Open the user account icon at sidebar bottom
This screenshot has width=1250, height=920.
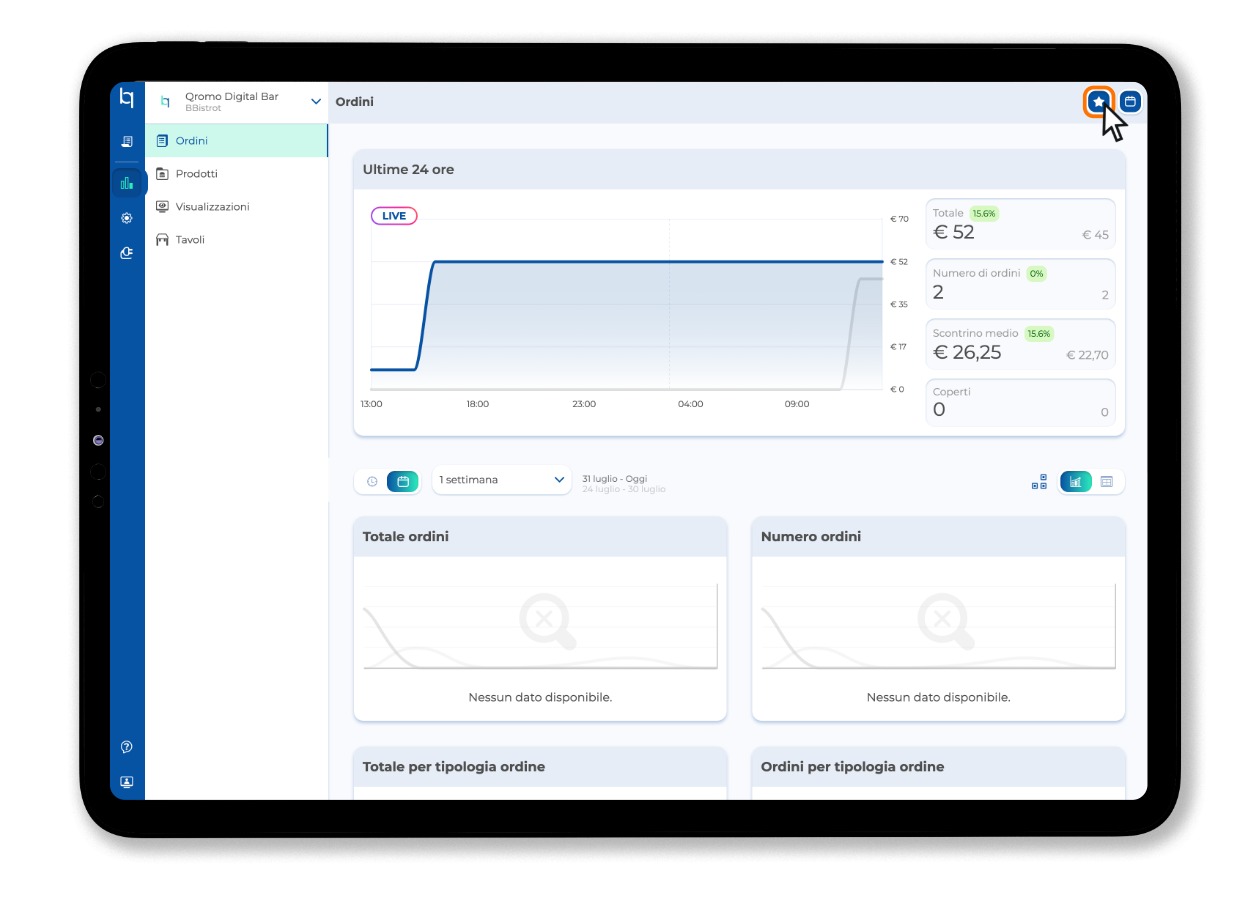[127, 782]
